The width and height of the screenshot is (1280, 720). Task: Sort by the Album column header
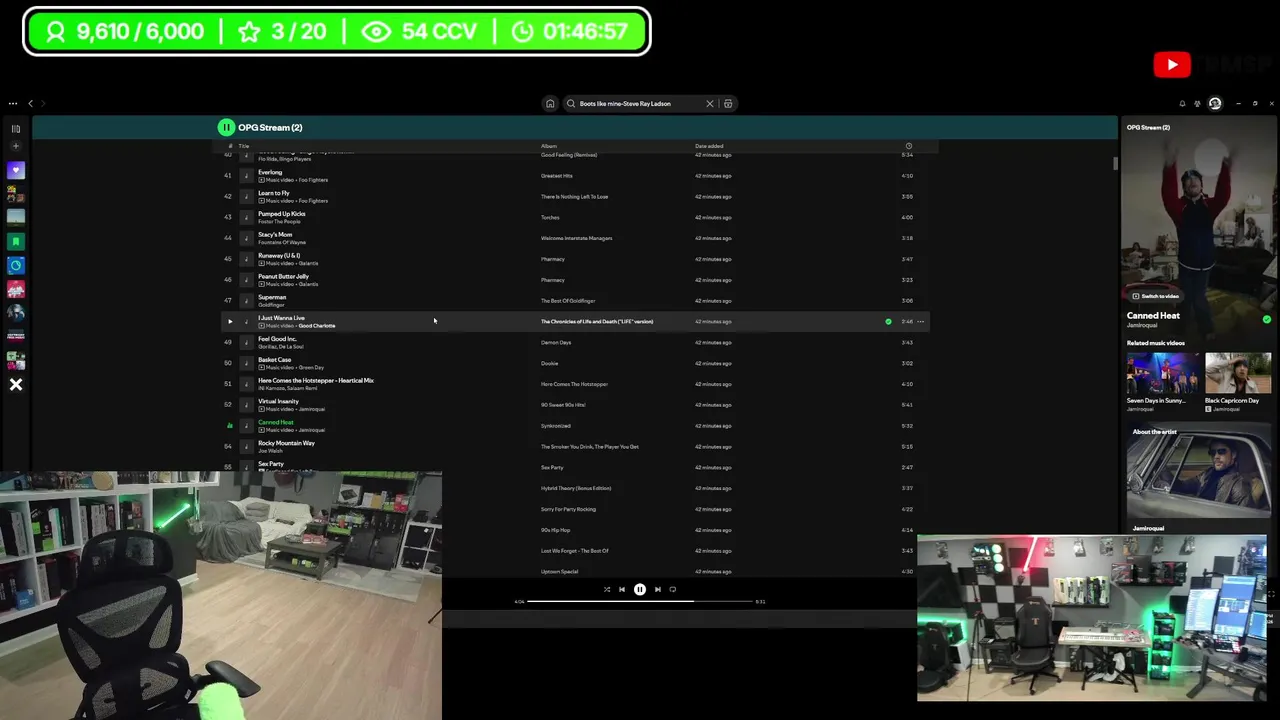[549, 146]
